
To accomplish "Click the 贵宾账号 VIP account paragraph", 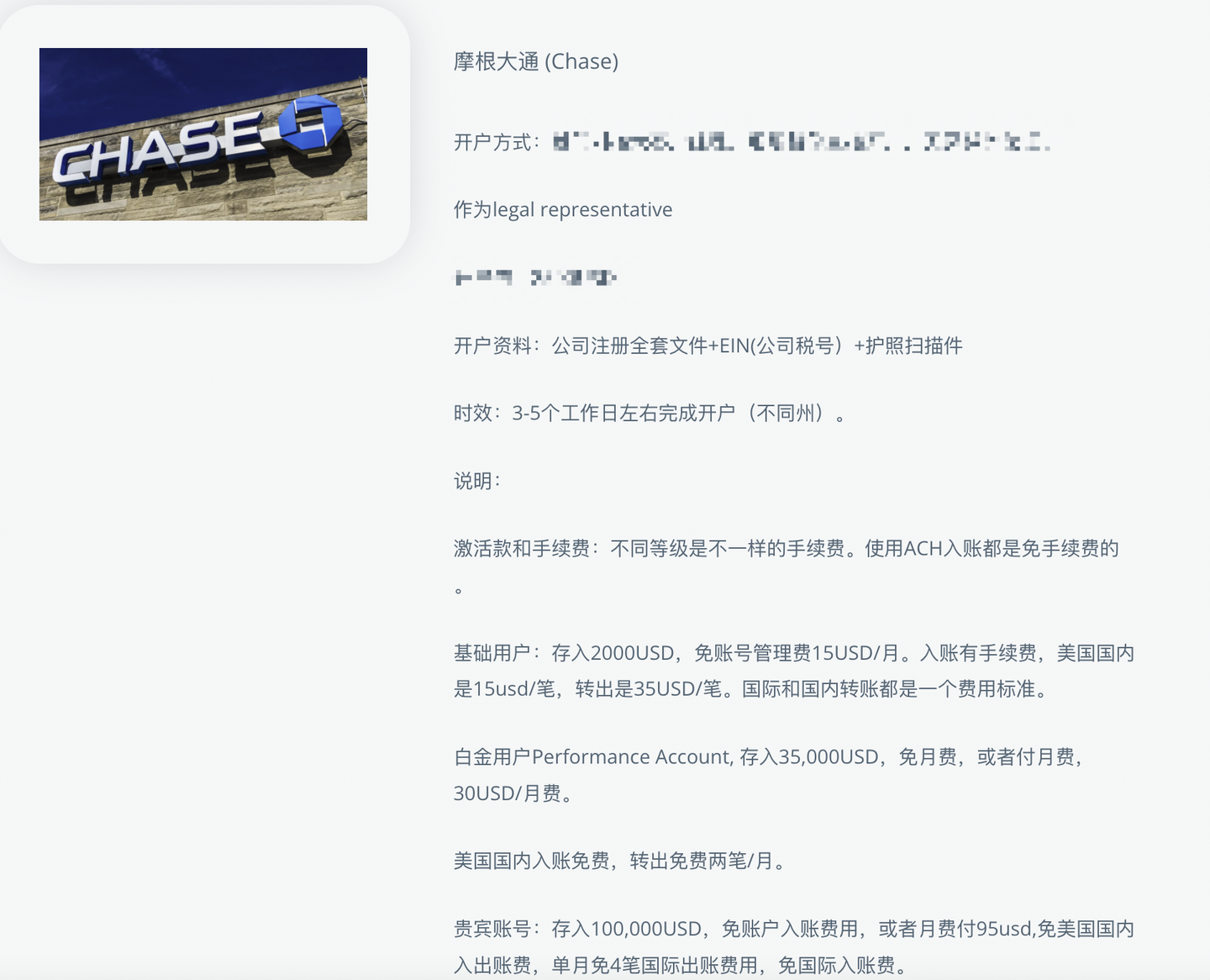I will tap(794, 946).
